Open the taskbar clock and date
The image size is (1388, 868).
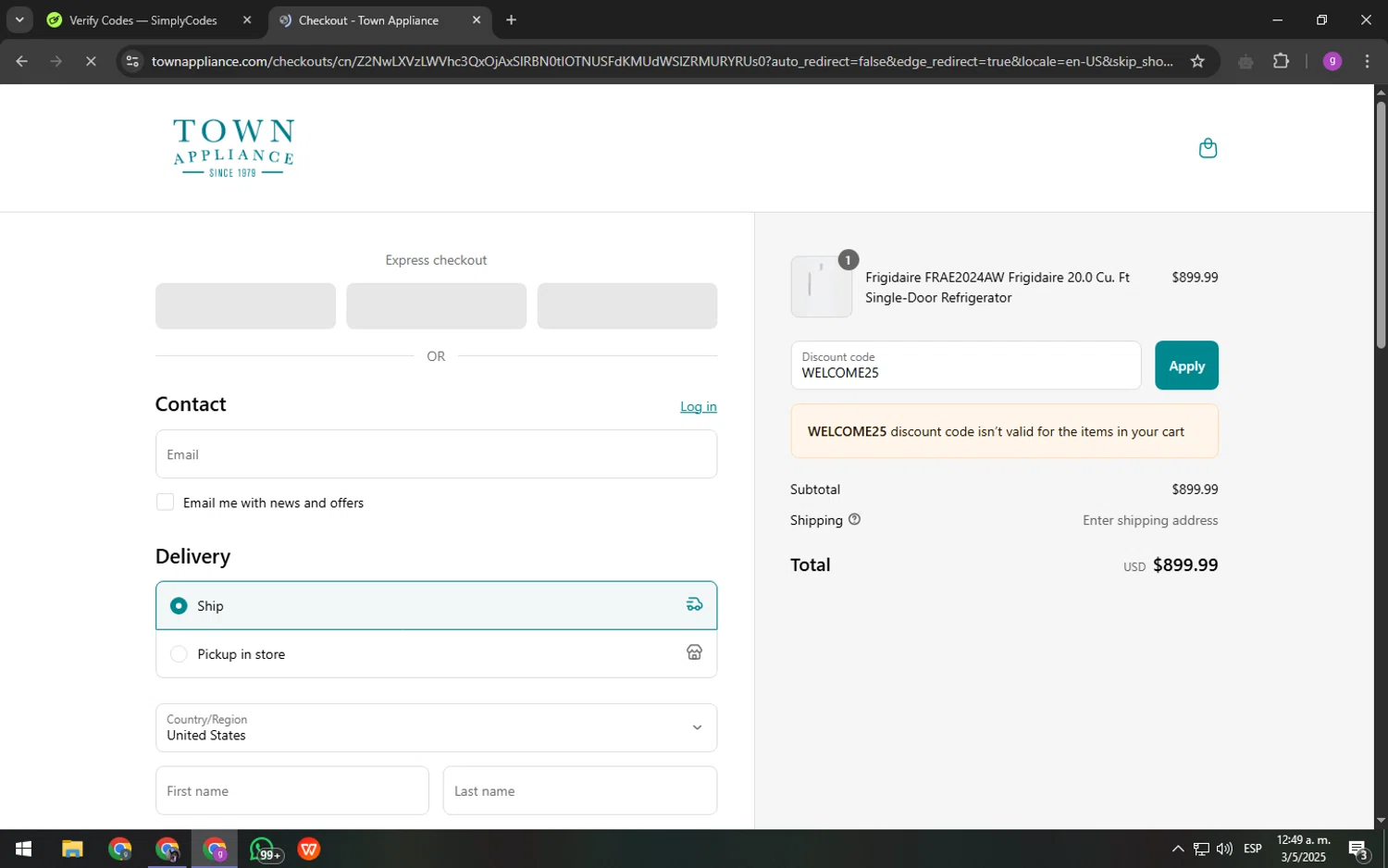point(1303,849)
